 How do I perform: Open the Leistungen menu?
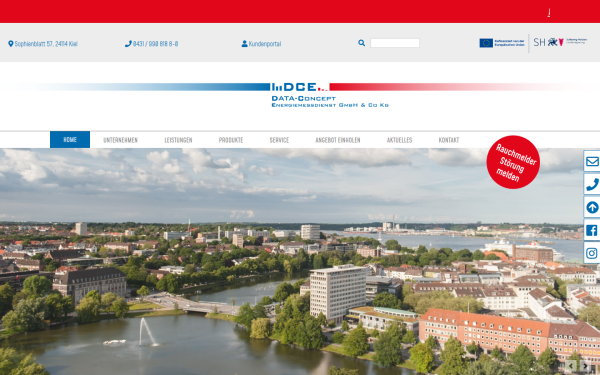pos(178,140)
